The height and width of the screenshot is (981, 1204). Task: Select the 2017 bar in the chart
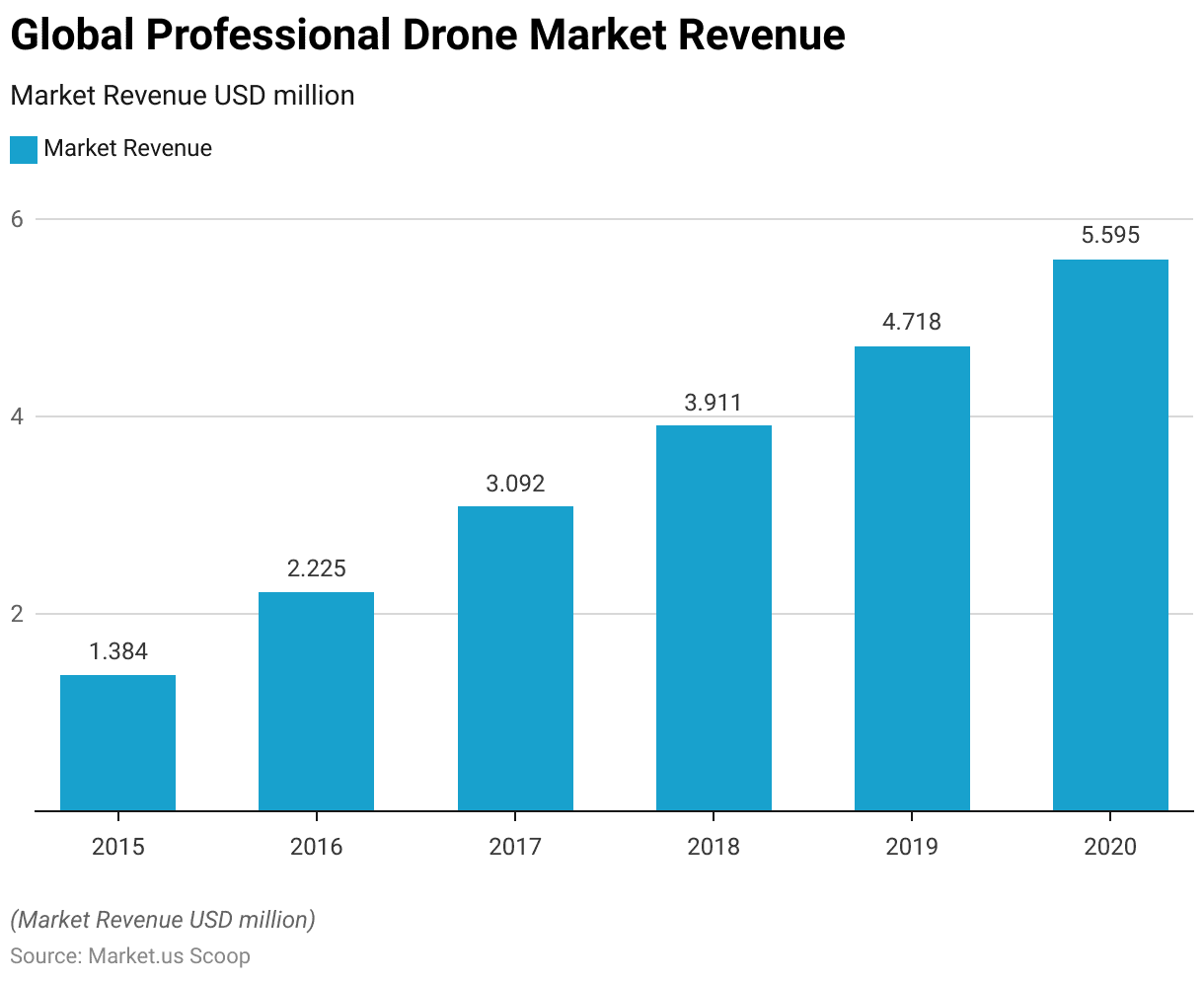point(515,658)
